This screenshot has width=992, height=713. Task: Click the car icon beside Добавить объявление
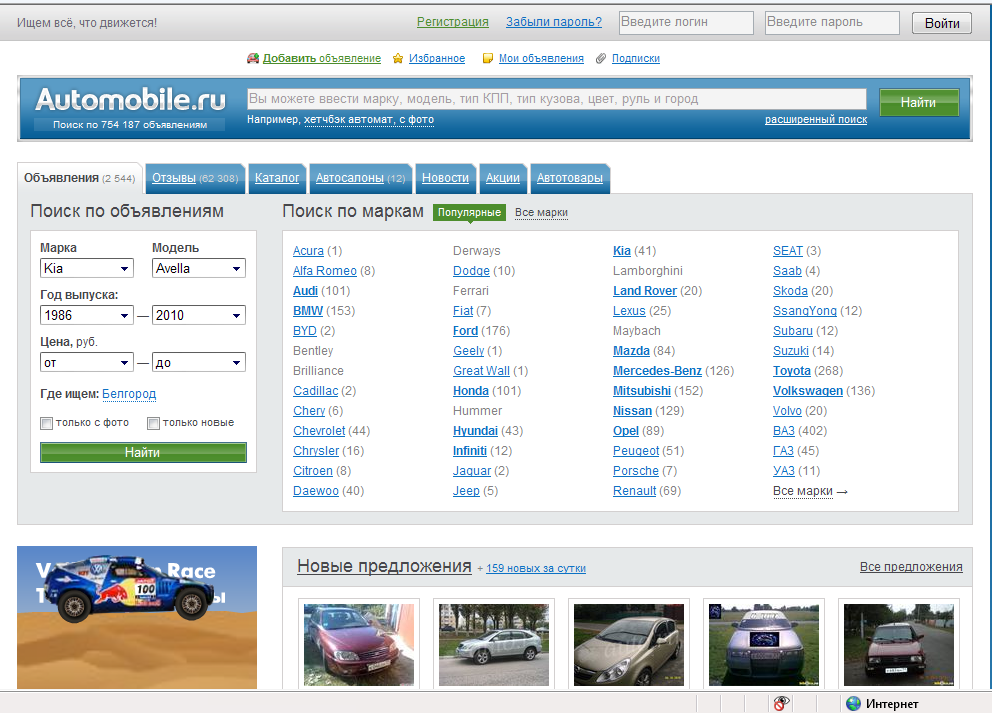tap(253, 58)
